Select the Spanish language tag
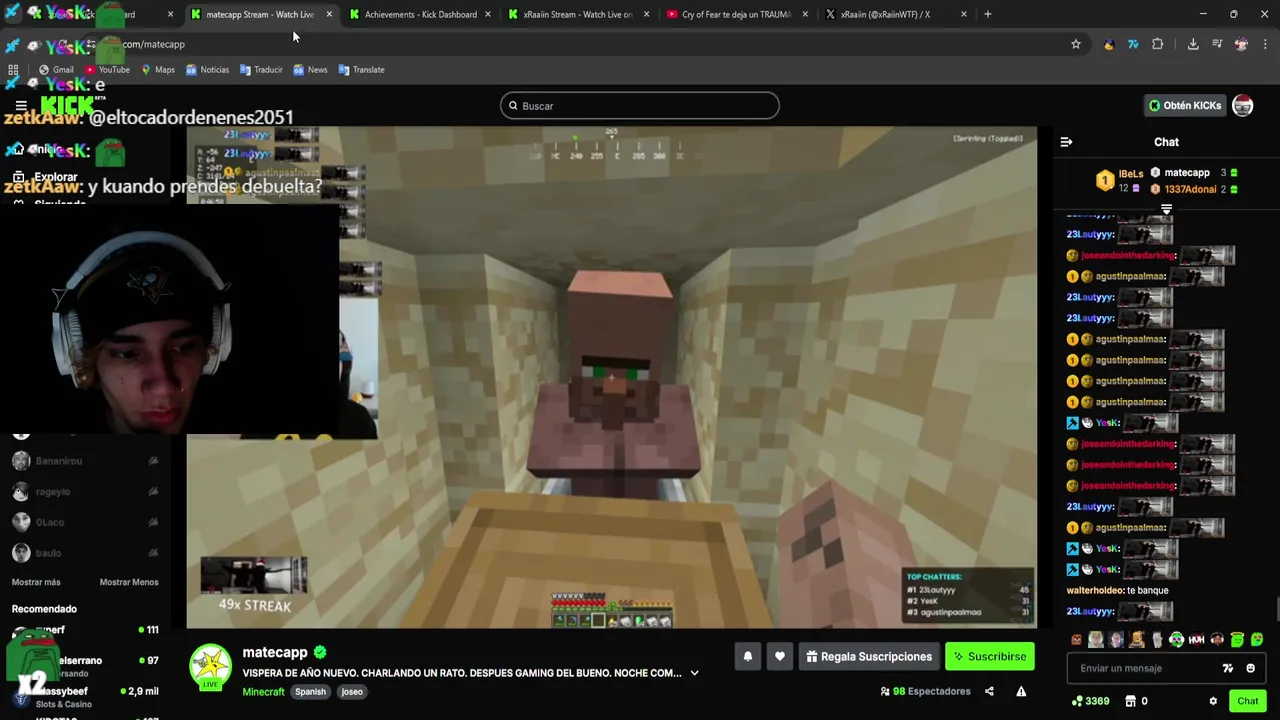The width and height of the screenshot is (1280, 720). 310,692
